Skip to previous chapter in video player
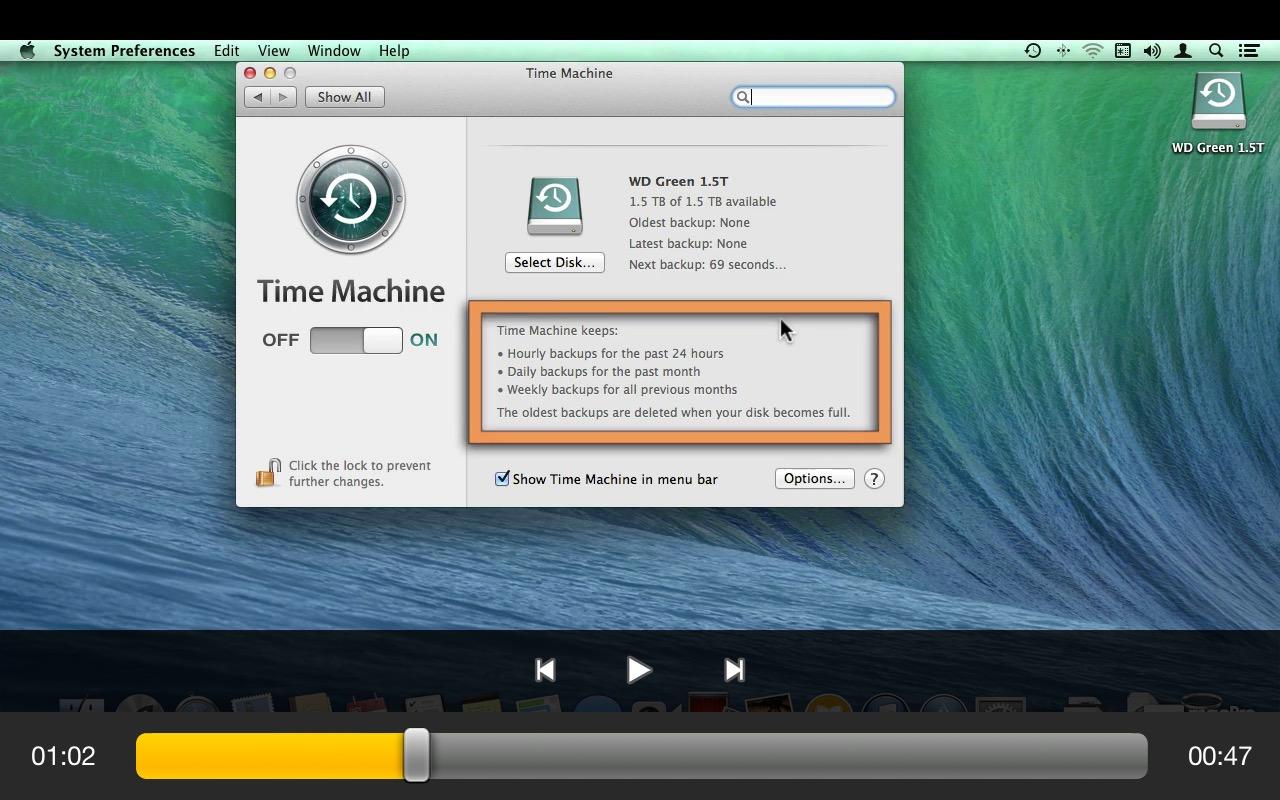Image resolution: width=1280 pixels, height=800 pixels. (x=545, y=670)
